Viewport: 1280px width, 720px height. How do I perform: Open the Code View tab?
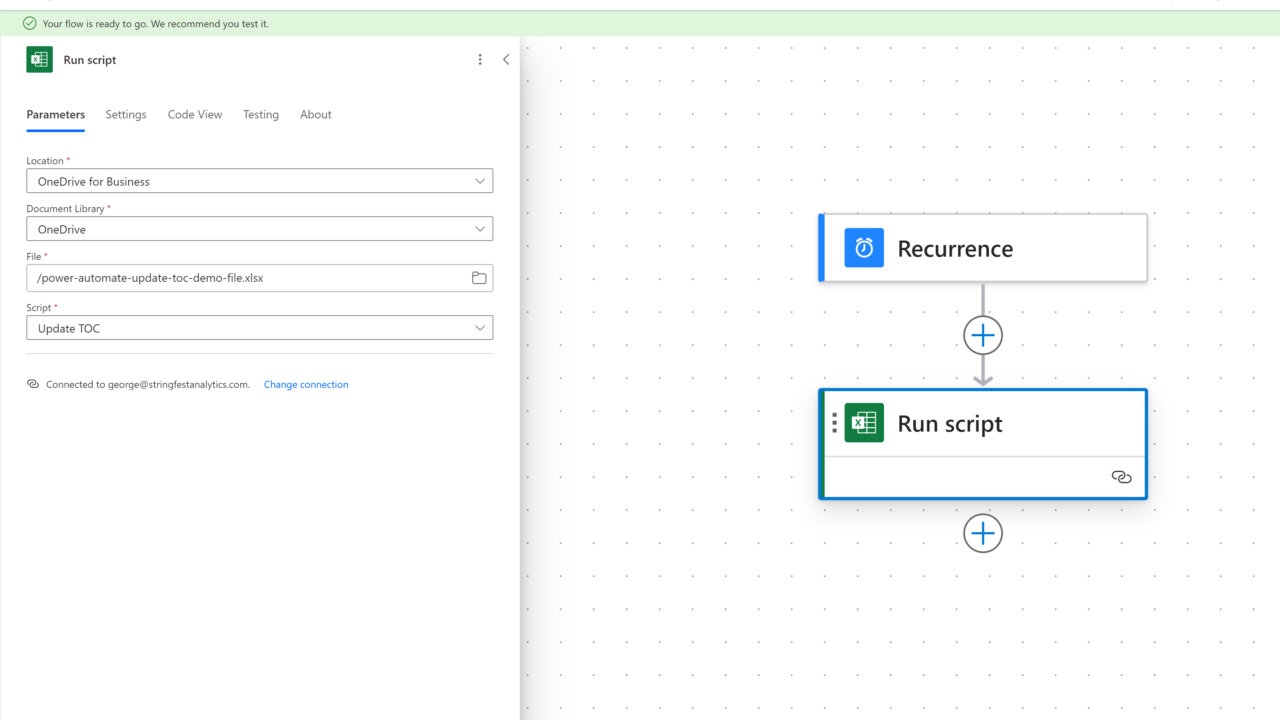tap(195, 115)
